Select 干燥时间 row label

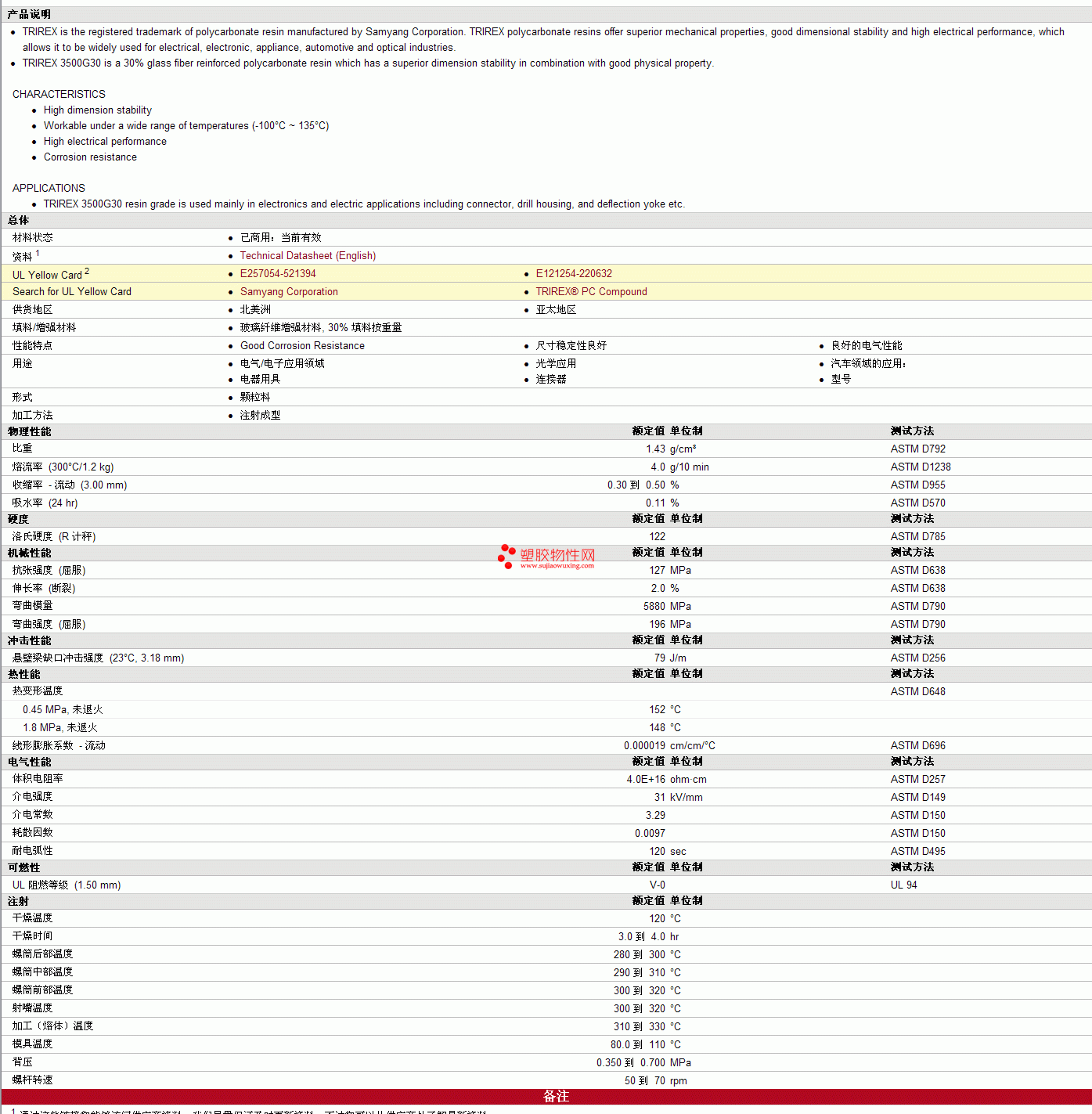tap(32, 937)
